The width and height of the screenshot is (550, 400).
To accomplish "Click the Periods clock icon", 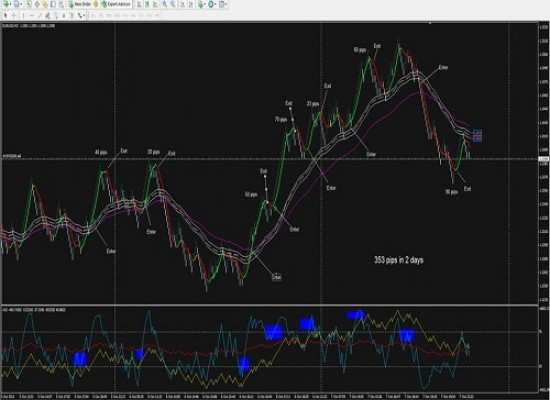I will [211, 4].
